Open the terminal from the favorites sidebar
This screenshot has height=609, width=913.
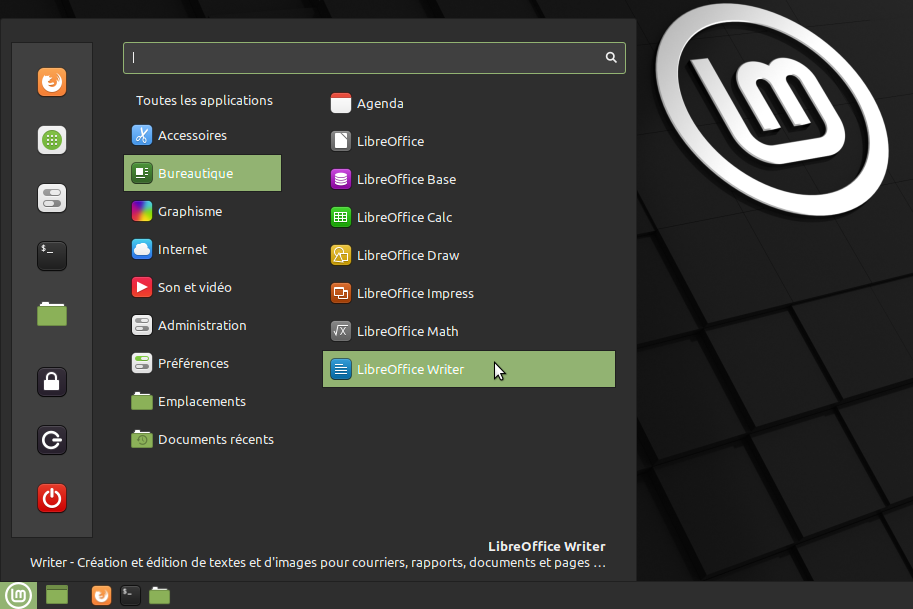52,256
